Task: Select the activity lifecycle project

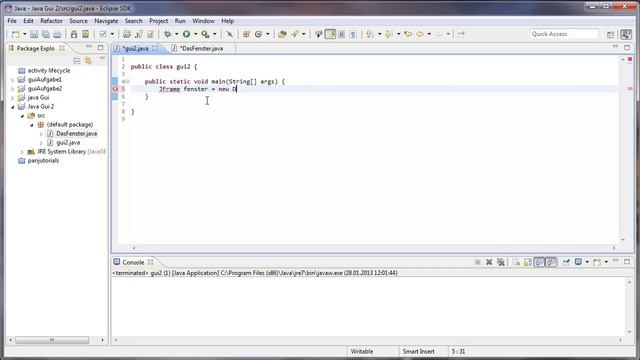Action: point(49,70)
